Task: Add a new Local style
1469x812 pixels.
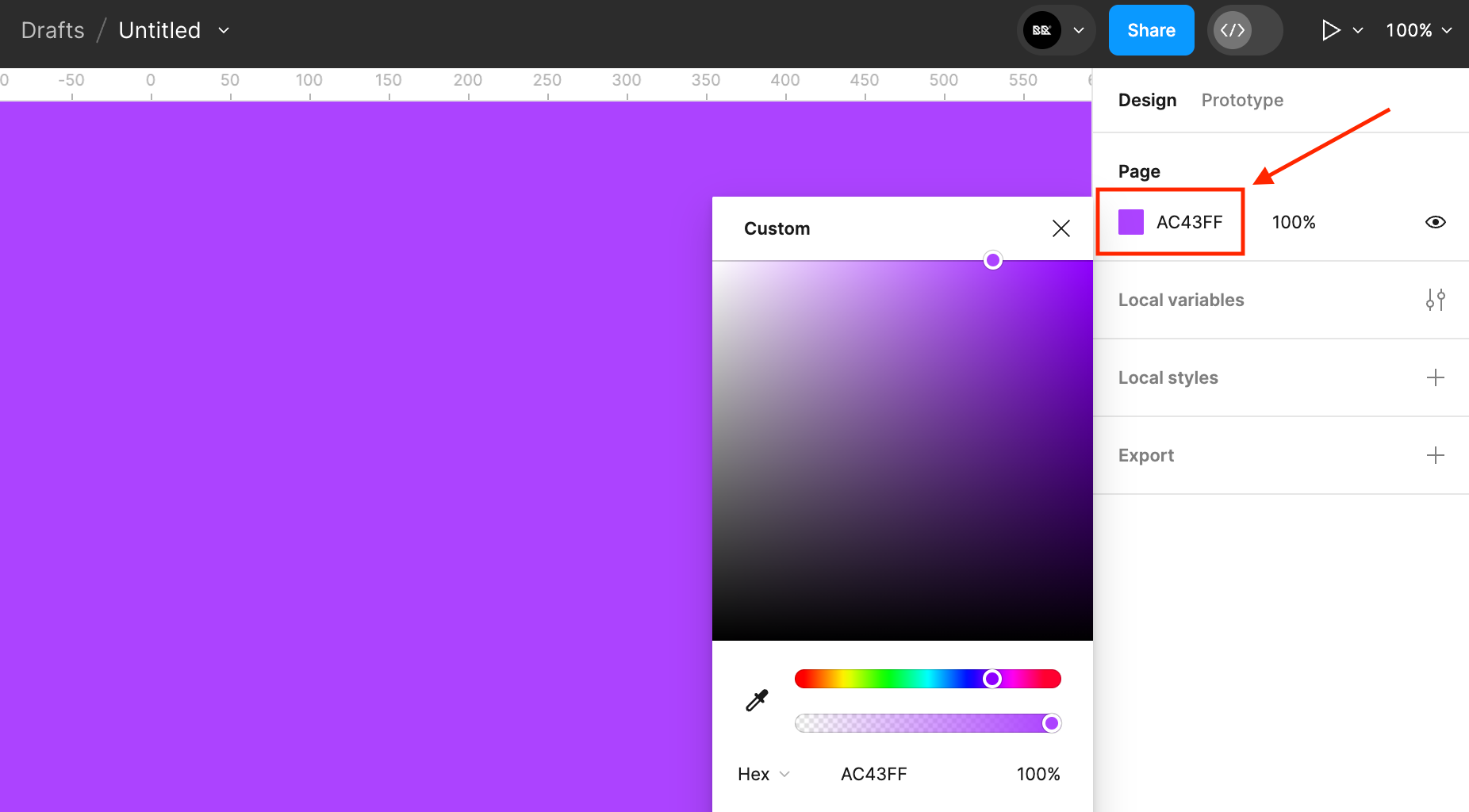Action: 1436,377
